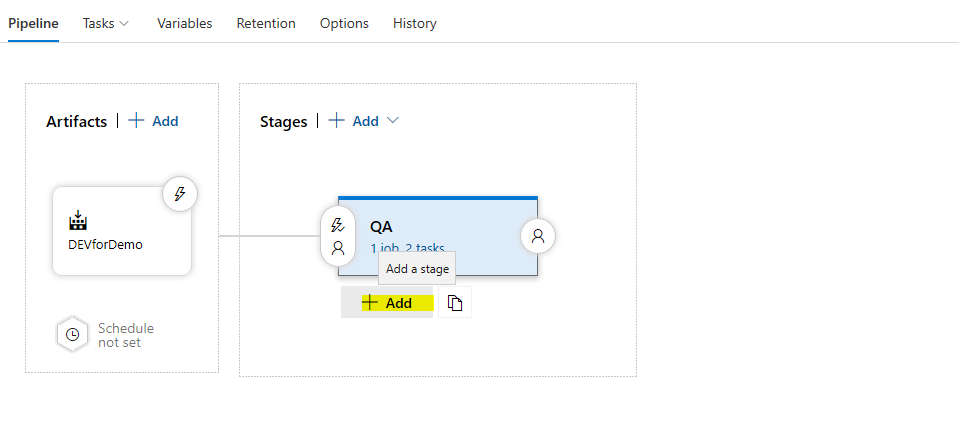Open pre-deployment conditions on QA stage
Image resolution: width=959 pixels, height=437 pixels.
pos(338,236)
